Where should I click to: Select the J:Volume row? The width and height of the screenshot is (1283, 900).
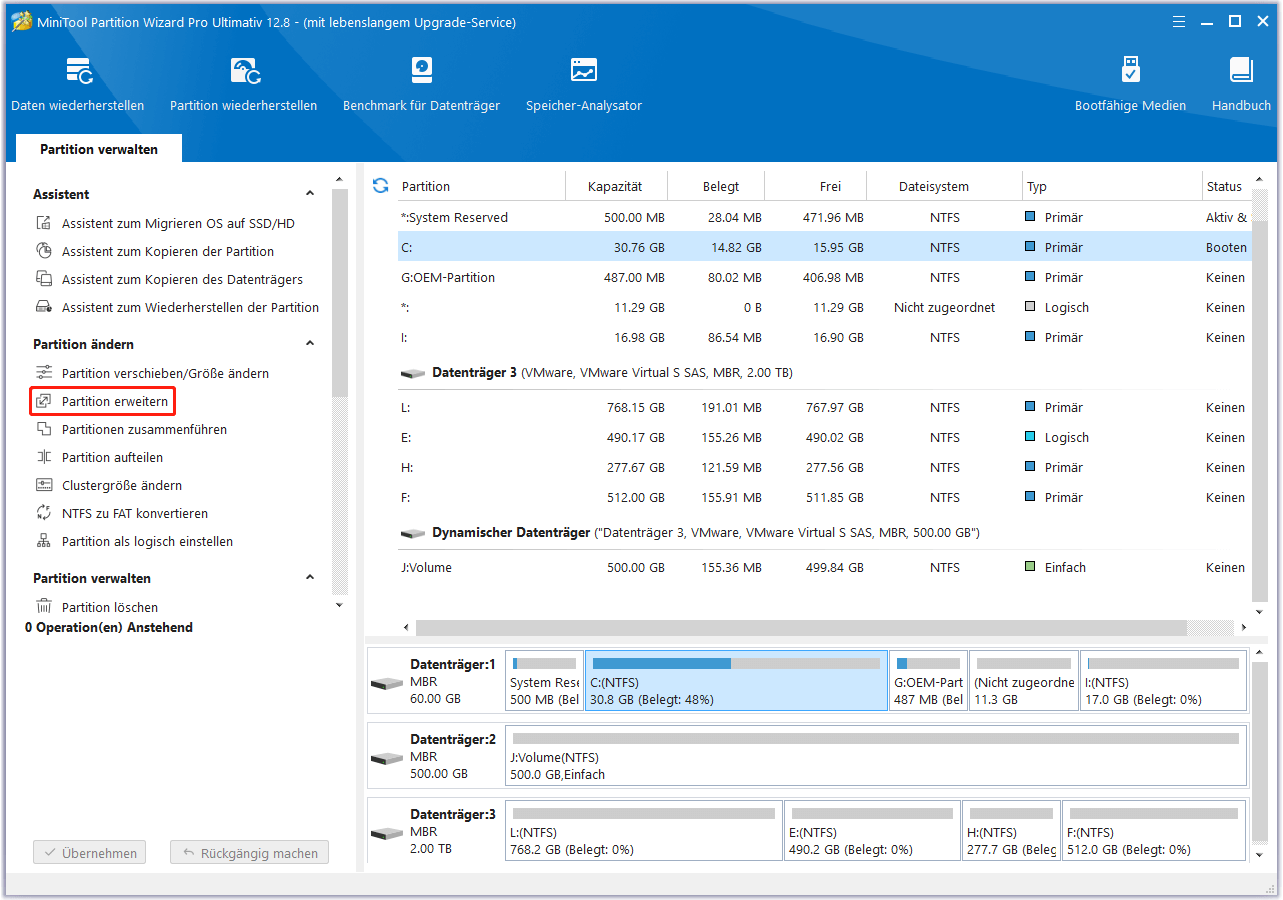pyautogui.click(x=825, y=567)
